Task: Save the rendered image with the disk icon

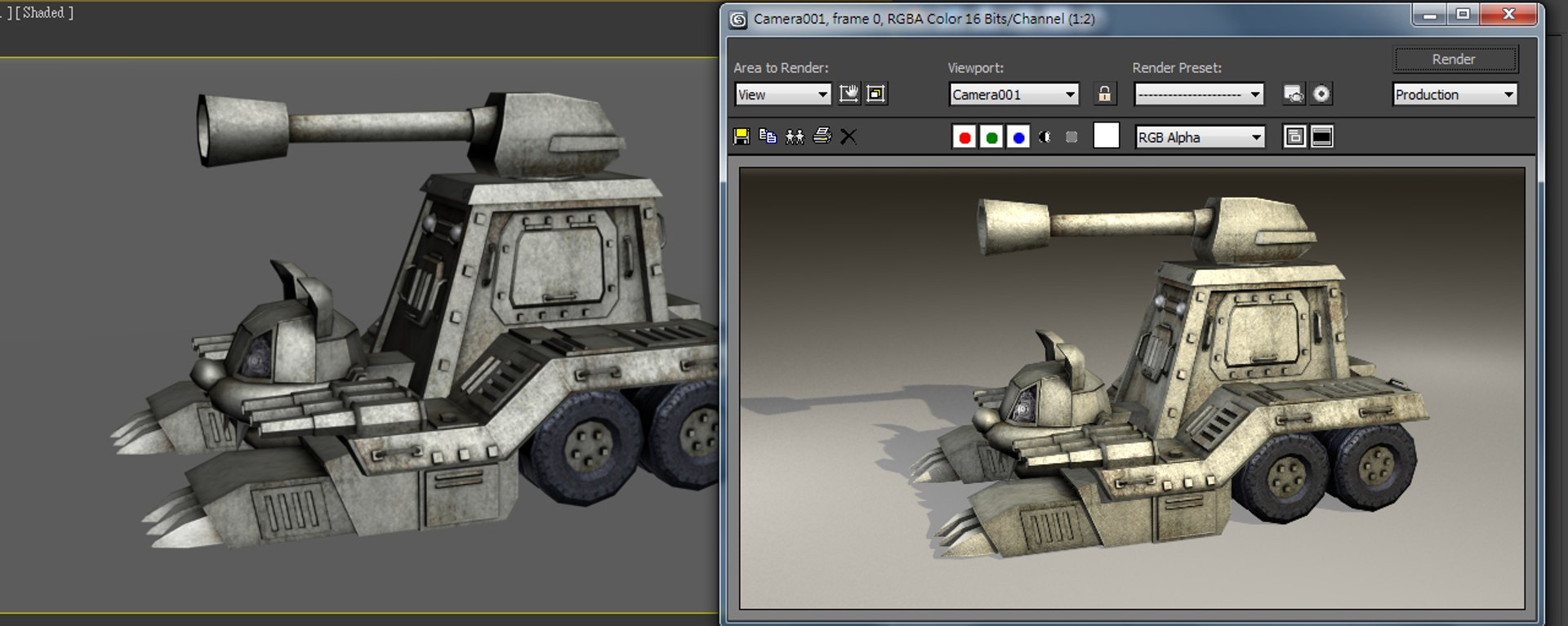Action: pyautogui.click(x=742, y=136)
